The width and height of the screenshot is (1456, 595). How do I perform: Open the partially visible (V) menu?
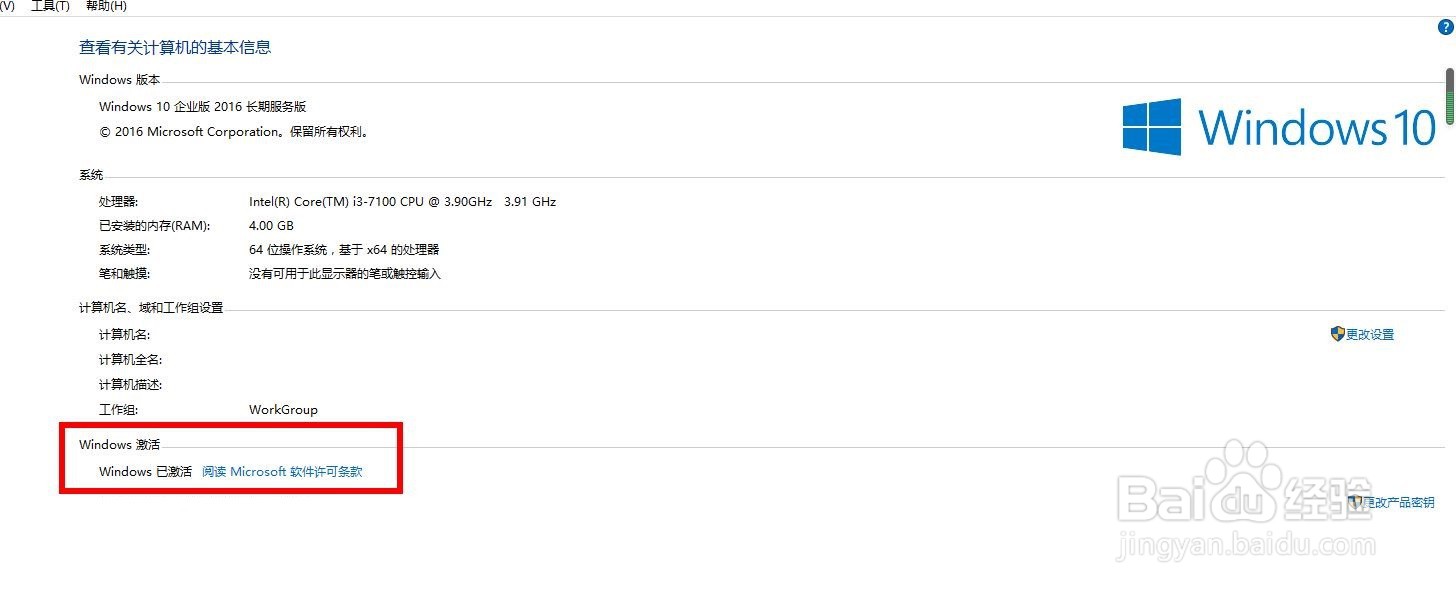[7, 6]
